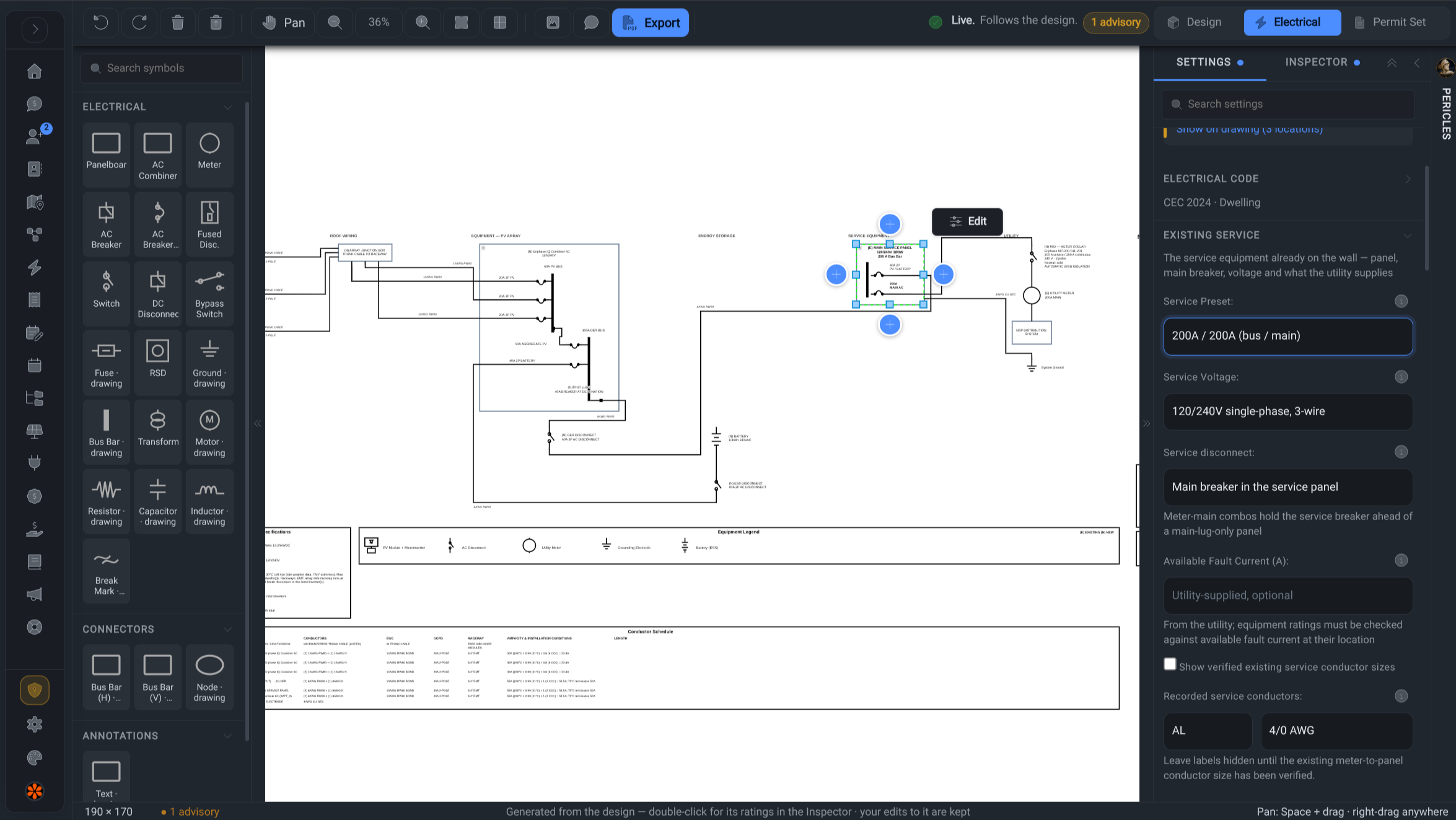Open the 4/0 AWG conductor size dropdown

point(1336,731)
